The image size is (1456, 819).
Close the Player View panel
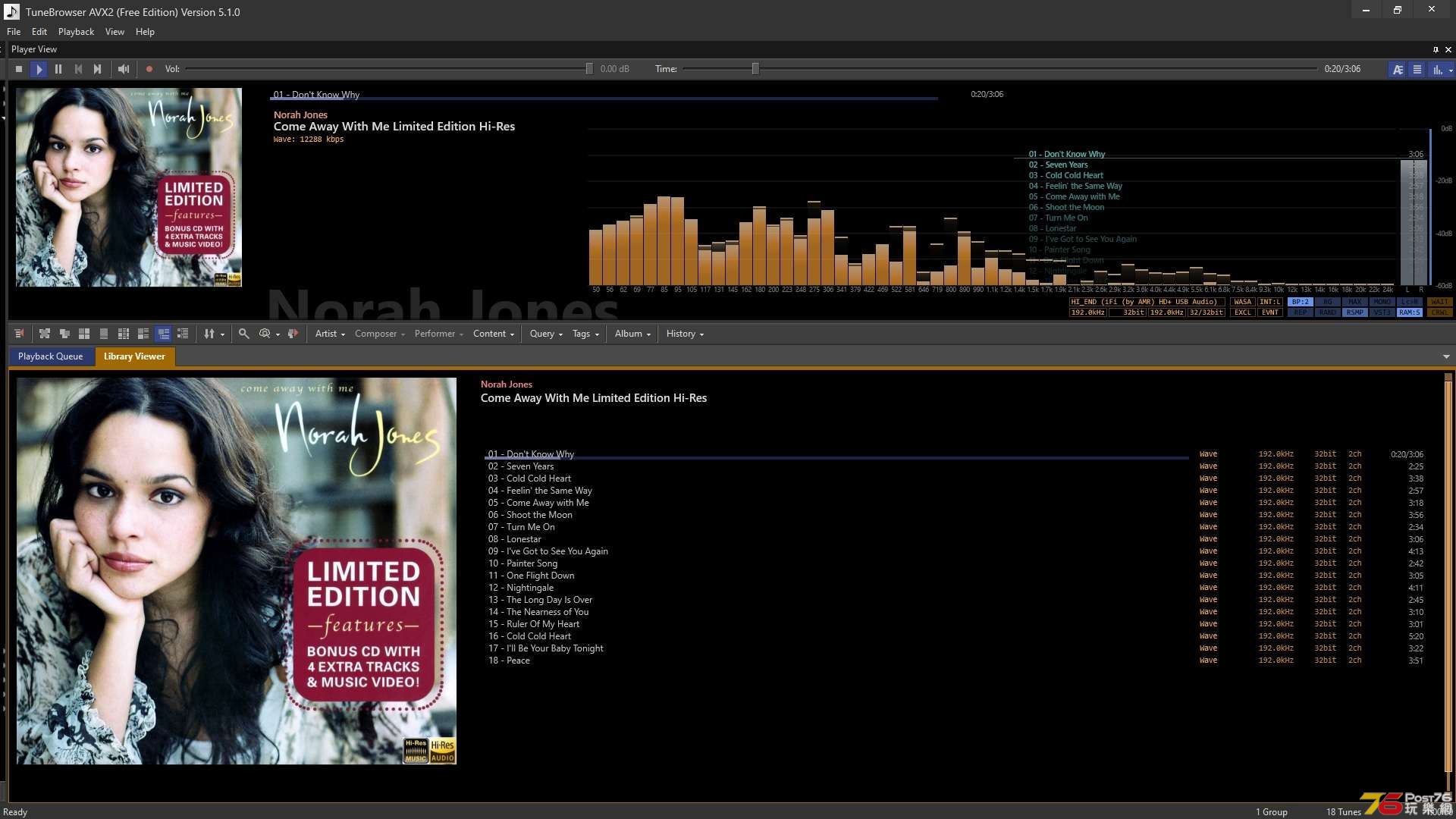pyautogui.click(x=1448, y=49)
